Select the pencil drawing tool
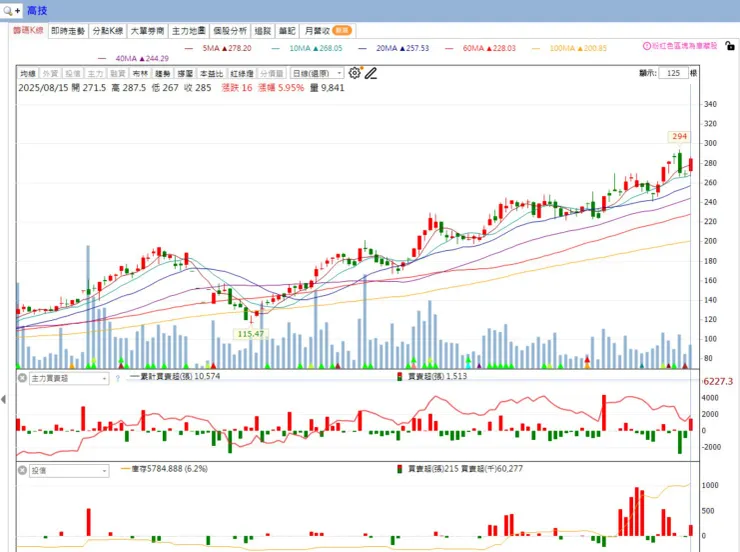This screenshot has height=552, width=740. (371, 73)
